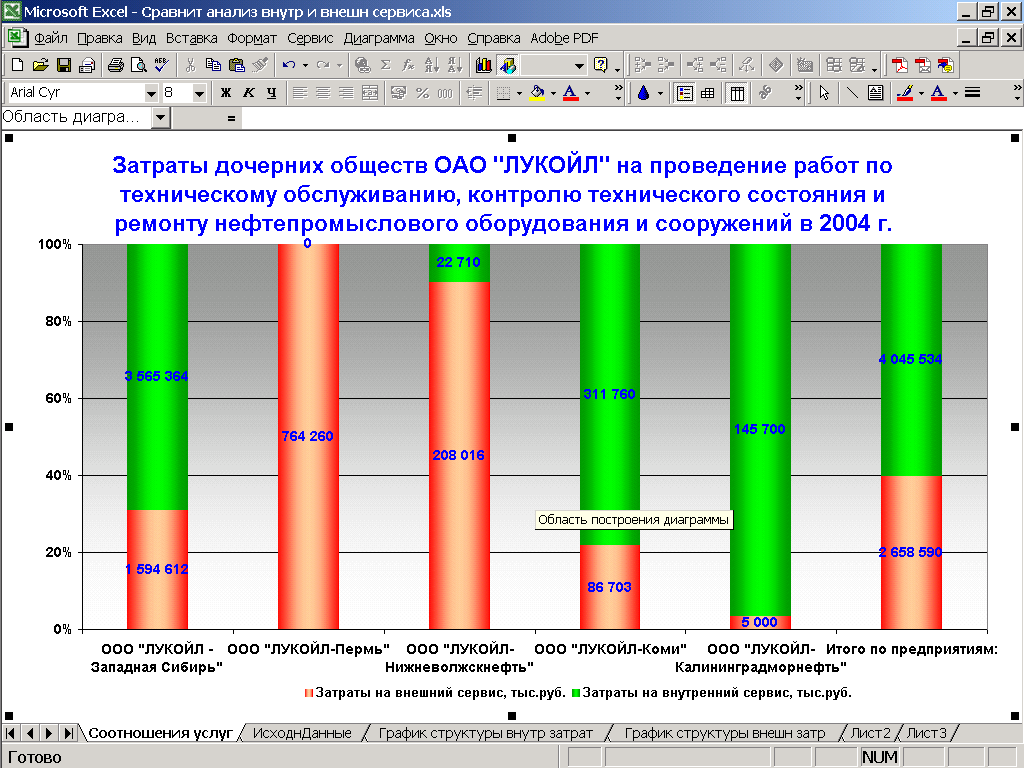Image resolution: width=1024 pixels, height=768 pixels.
Task: Open the Insert Function fx icon
Action: click(x=408, y=65)
